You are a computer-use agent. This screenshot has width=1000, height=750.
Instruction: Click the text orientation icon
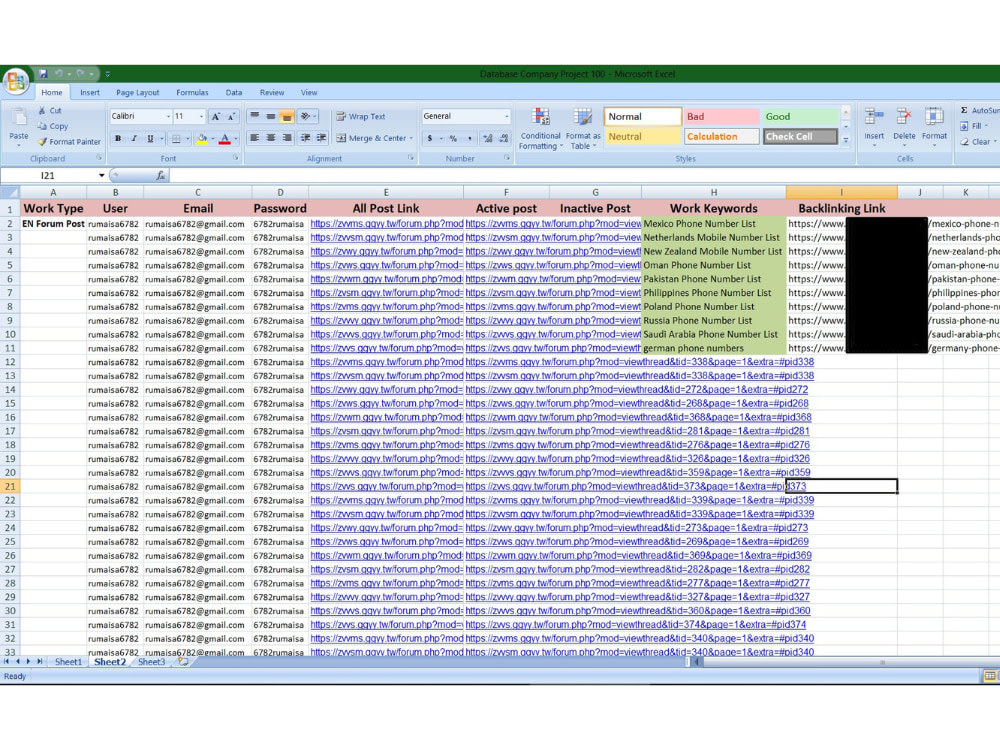(x=307, y=116)
